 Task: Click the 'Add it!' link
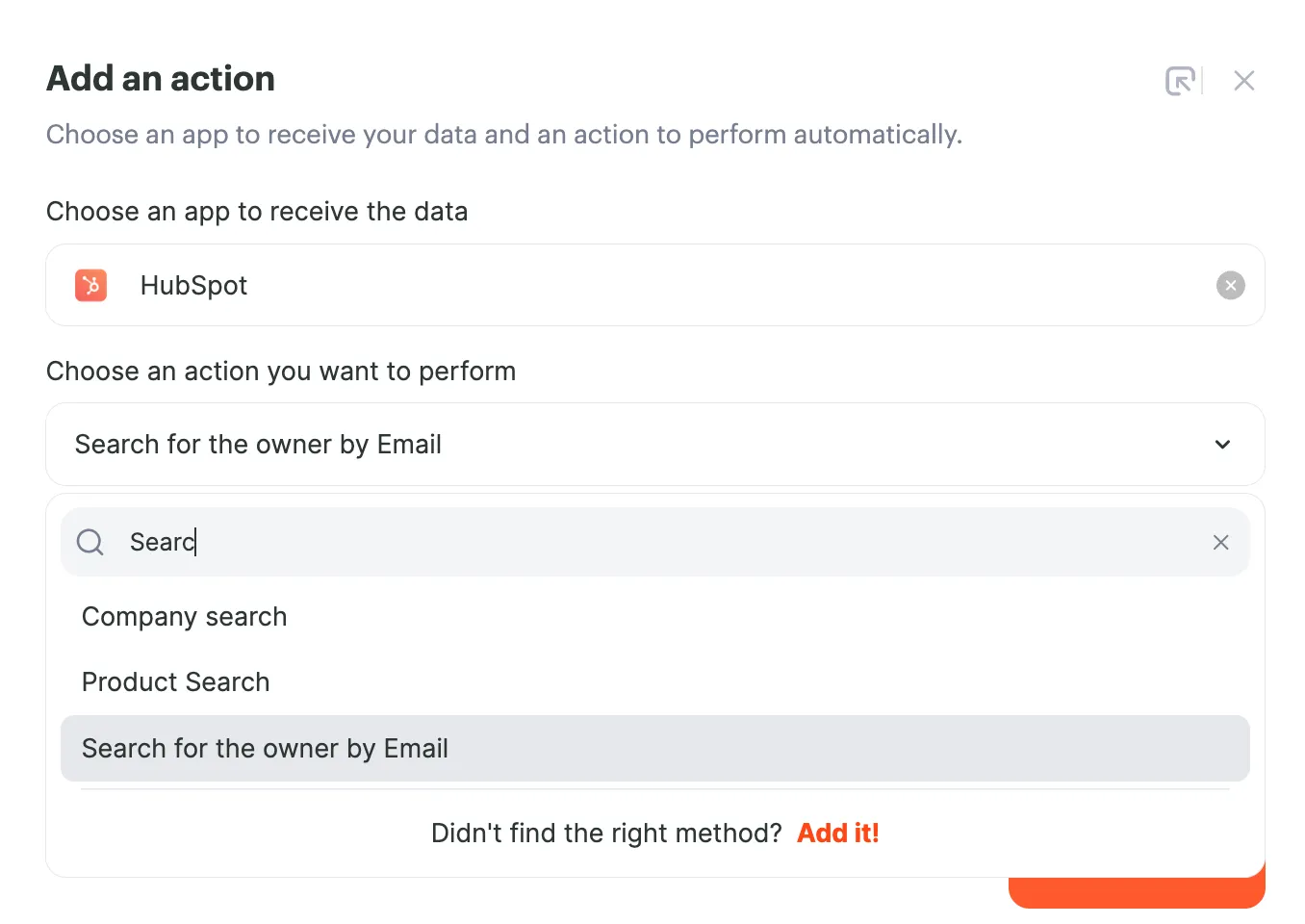(838, 833)
